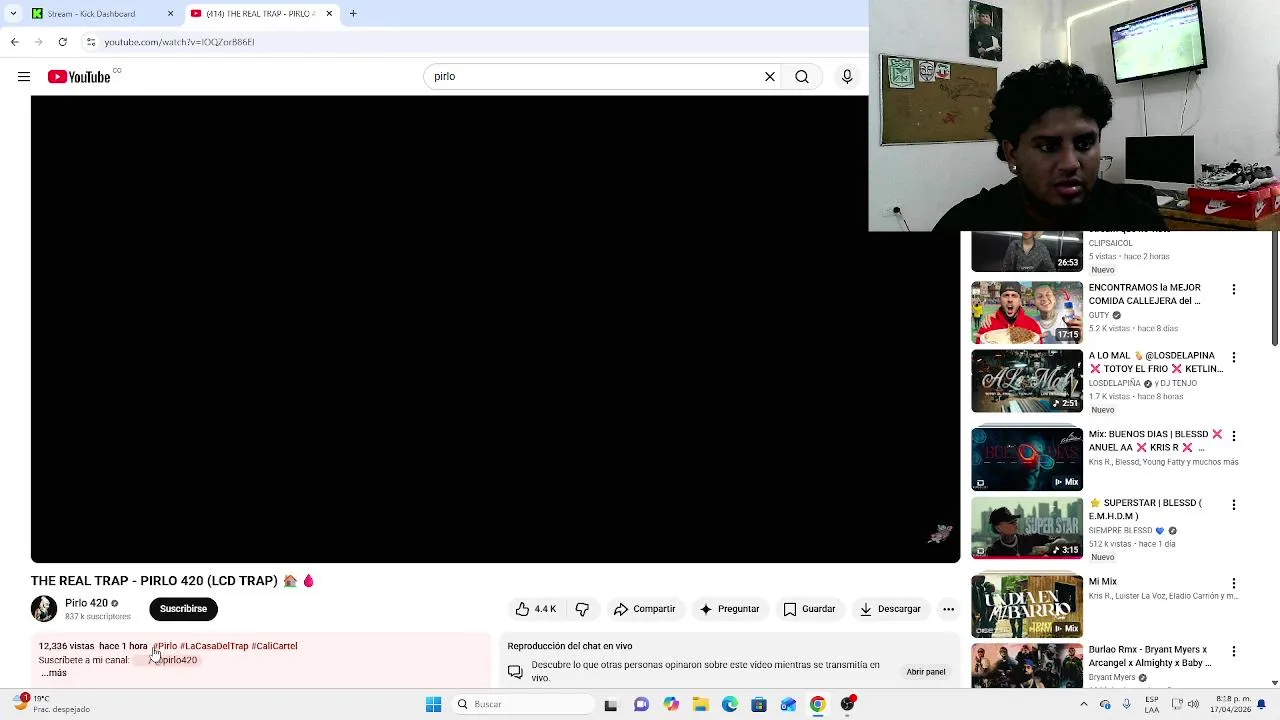Clear the 'pirlo' search text with X
The image size is (1280, 720).
(770, 77)
